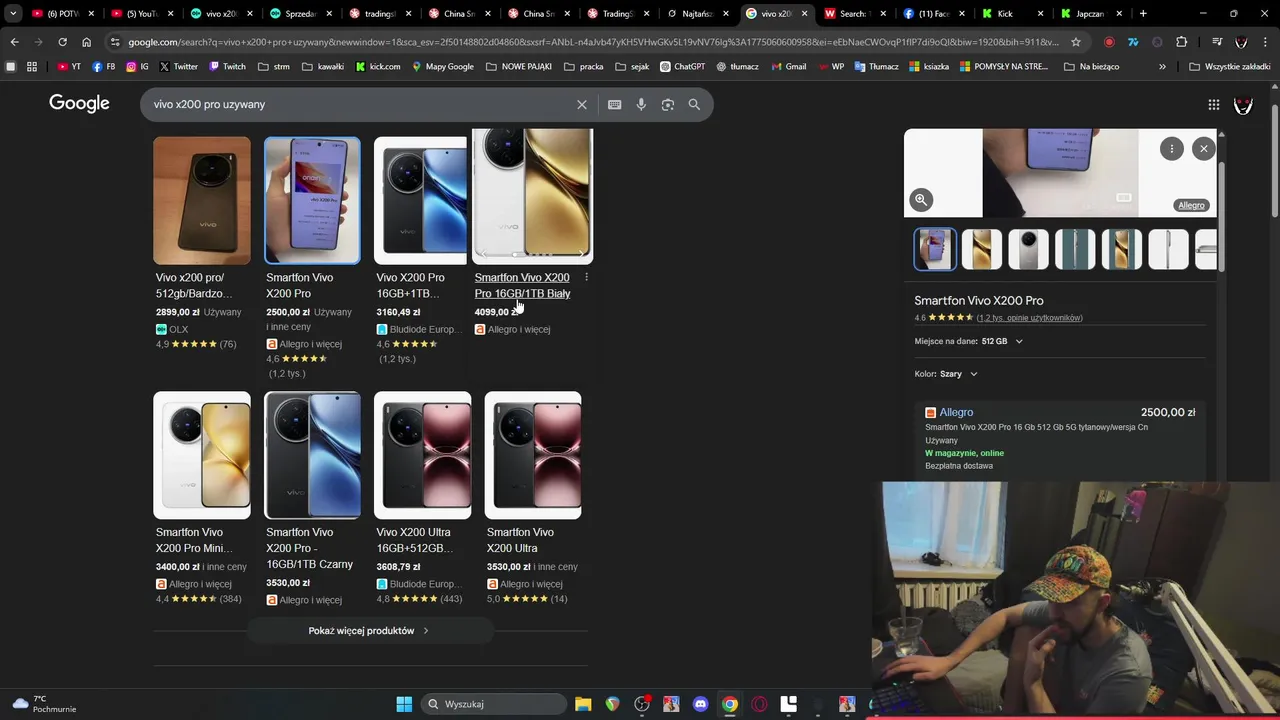
Task: Open the weather widget showing 7°C
Action: click(44, 704)
